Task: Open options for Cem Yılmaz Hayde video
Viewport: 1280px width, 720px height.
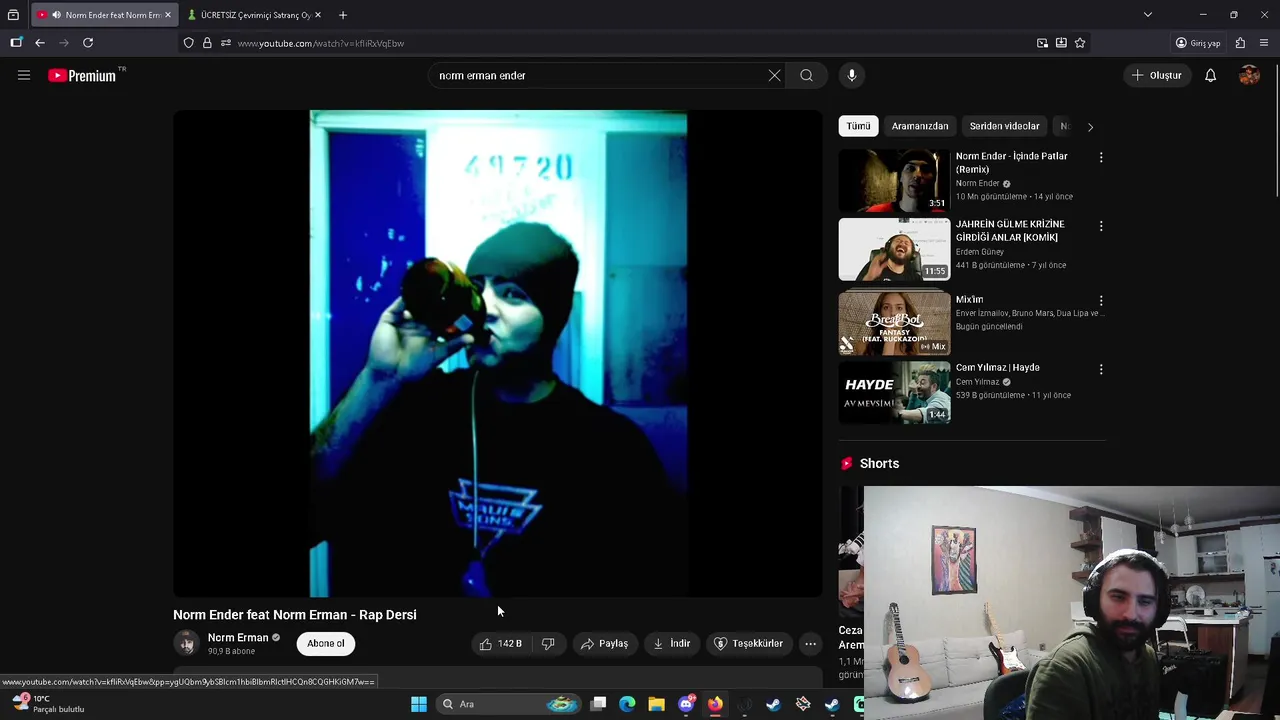Action: click(x=1101, y=369)
